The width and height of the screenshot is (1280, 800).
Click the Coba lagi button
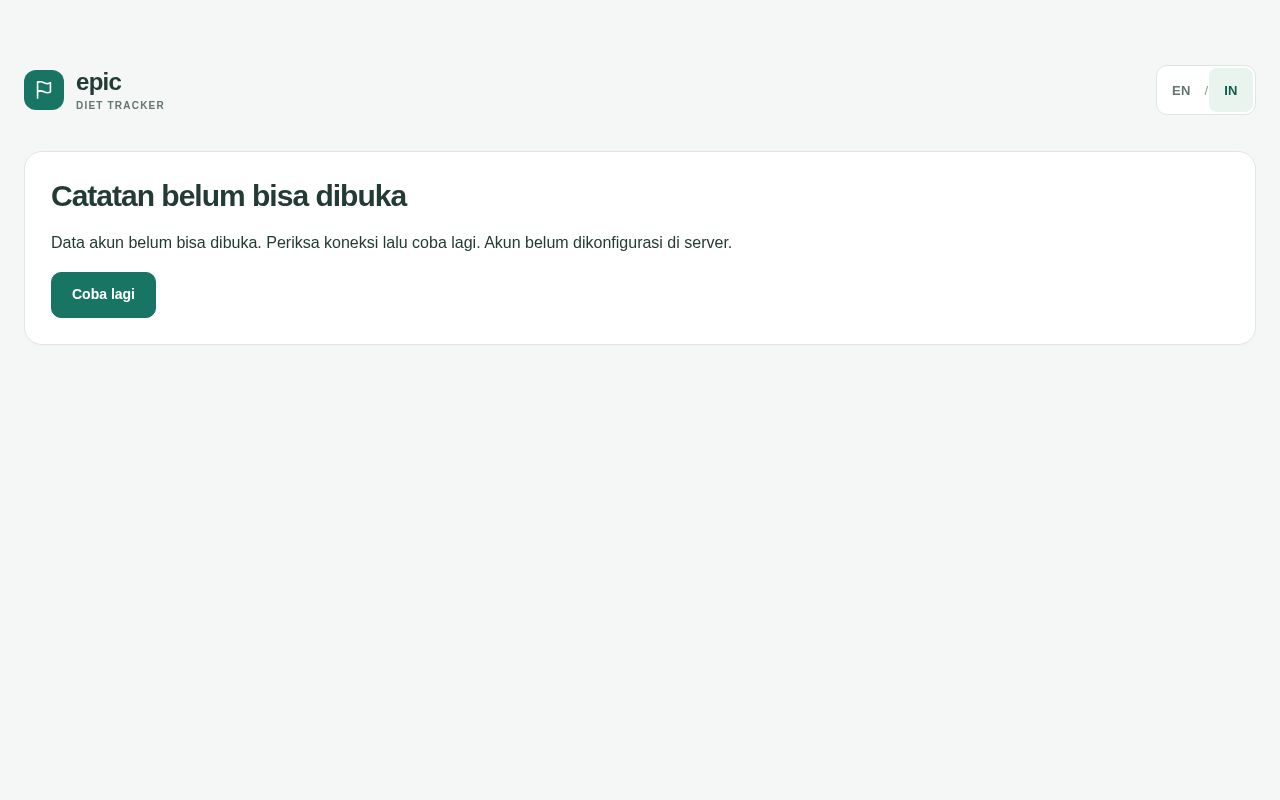(x=103, y=295)
